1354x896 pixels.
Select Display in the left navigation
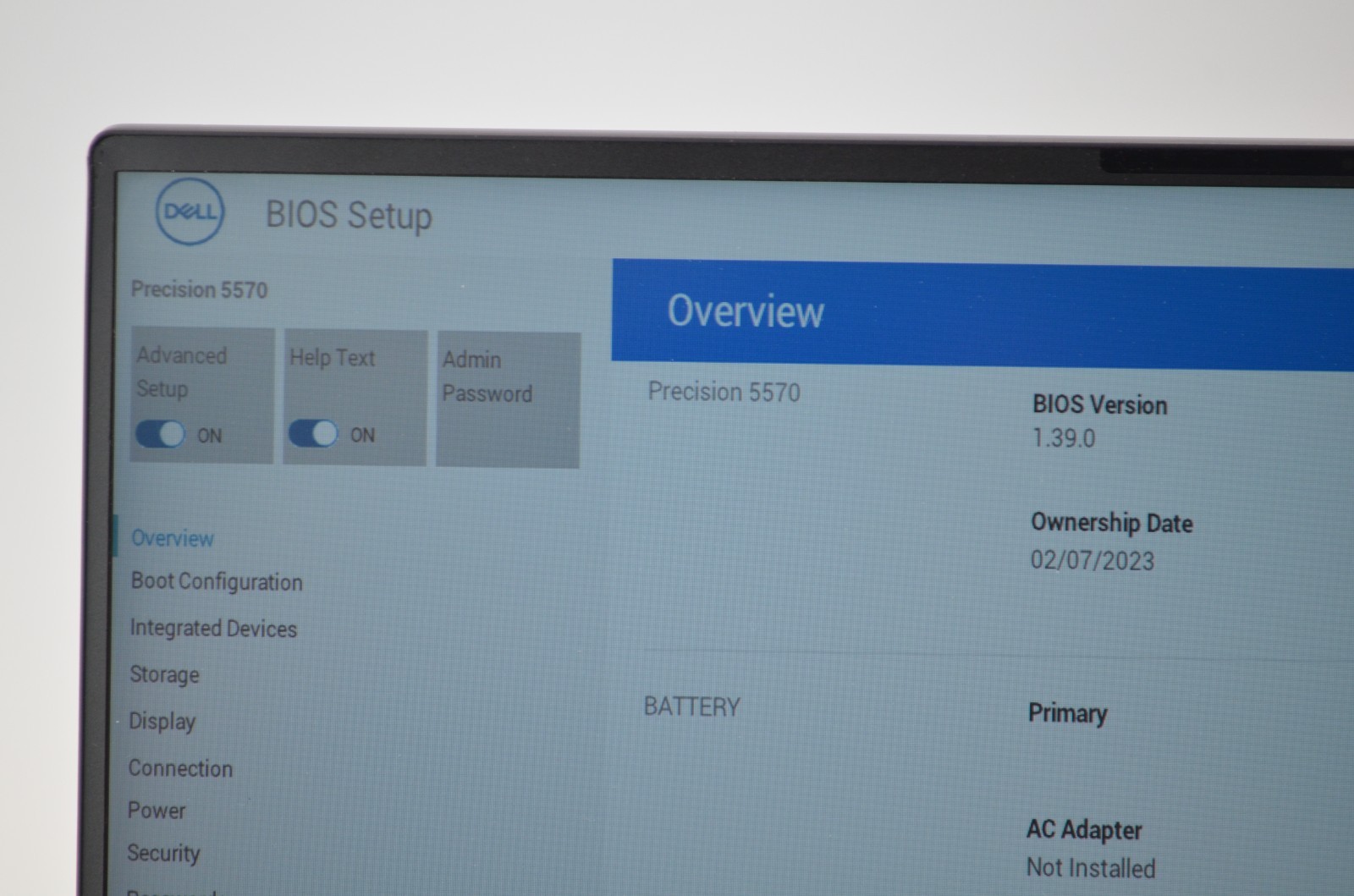tap(162, 722)
